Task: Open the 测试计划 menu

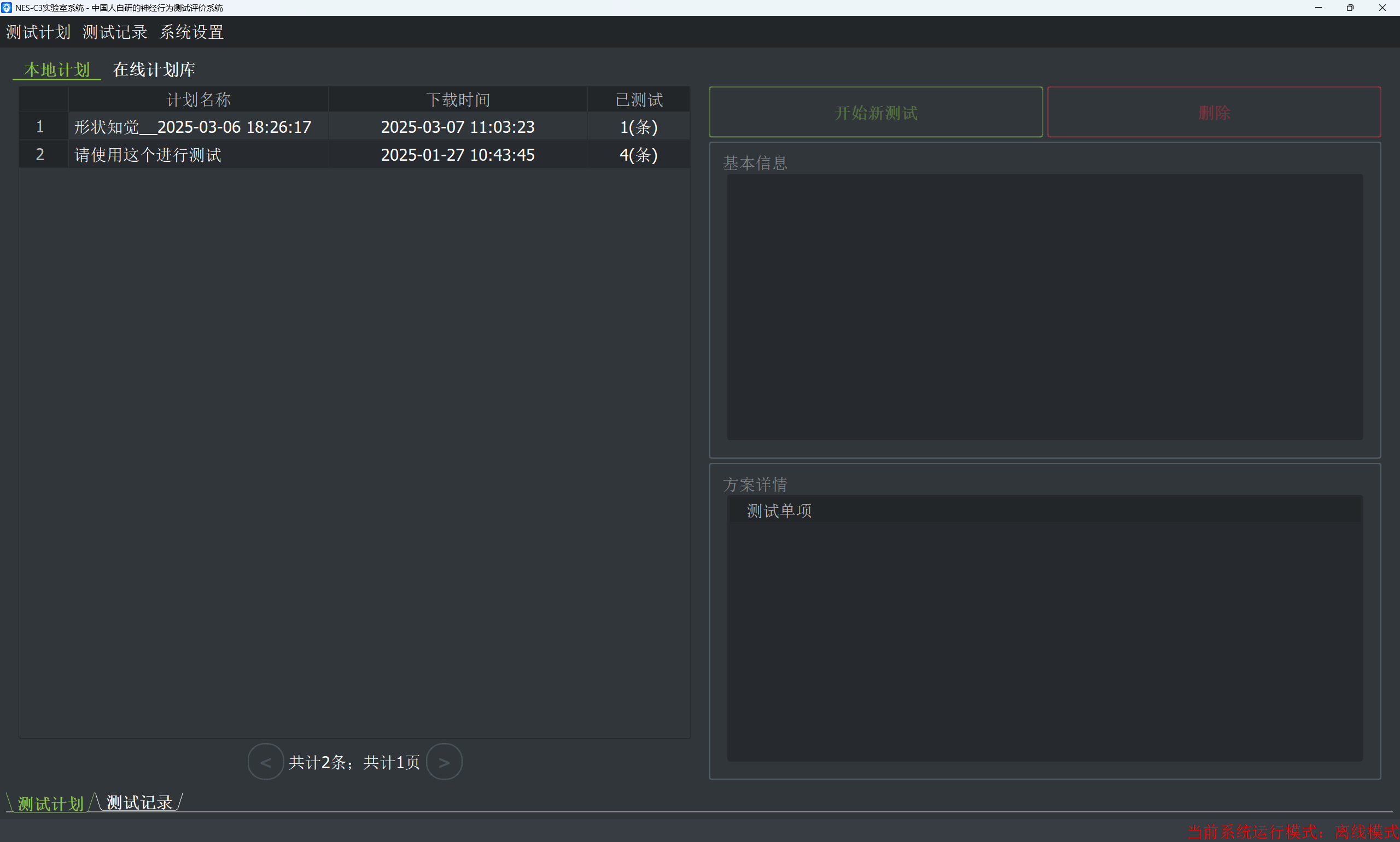Action: coord(38,32)
